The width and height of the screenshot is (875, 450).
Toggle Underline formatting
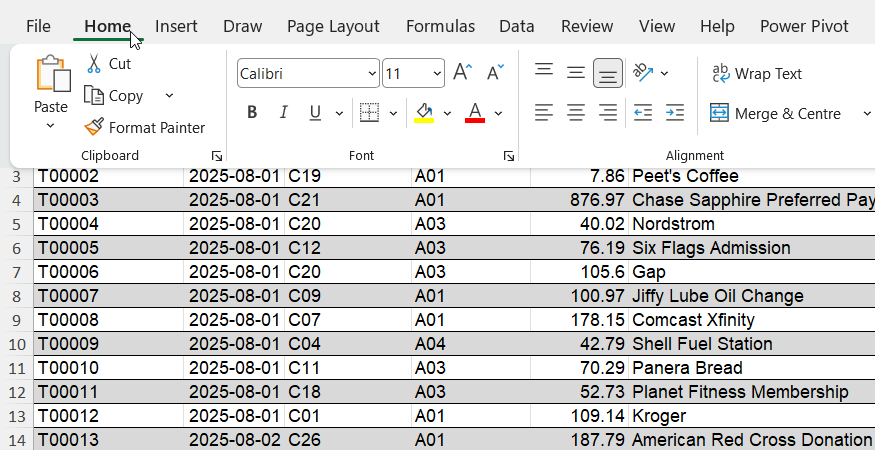pos(315,113)
